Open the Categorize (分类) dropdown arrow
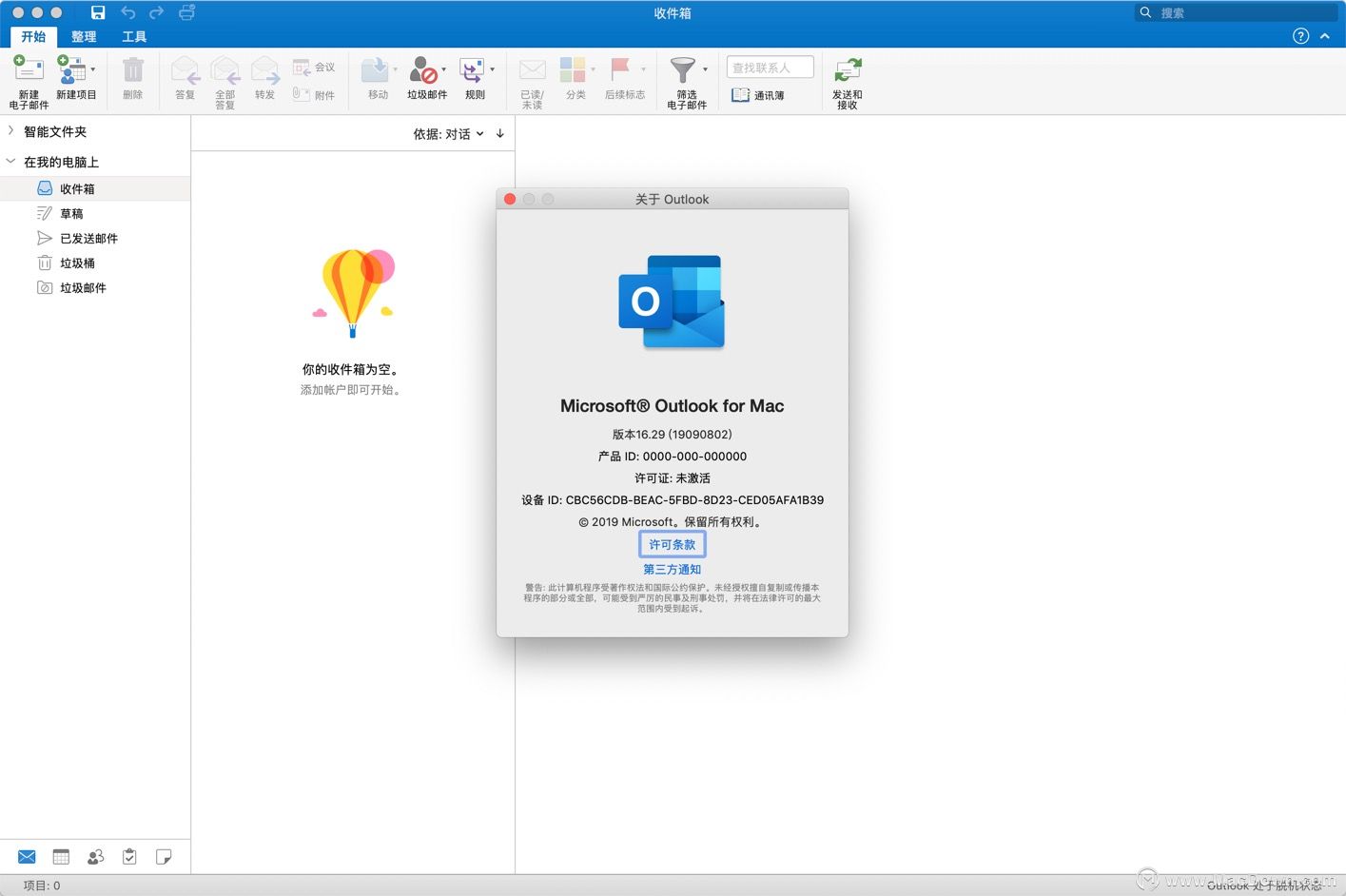Image resolution: width=1346 pixels, height=896 pixels. 593,69
